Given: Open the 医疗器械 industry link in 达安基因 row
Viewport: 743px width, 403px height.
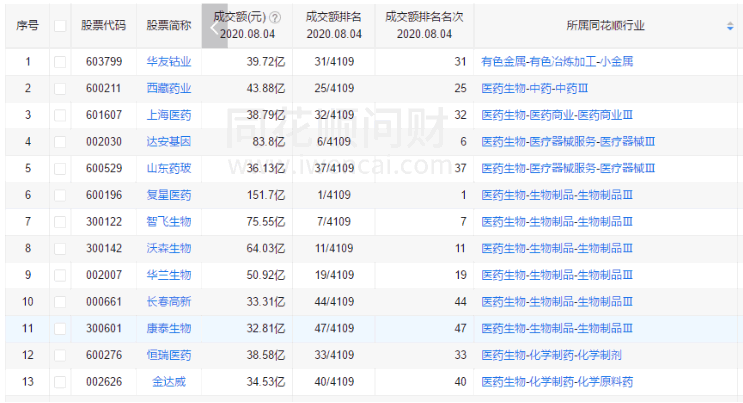Looking at the screenshot, I should coord(568,142).
